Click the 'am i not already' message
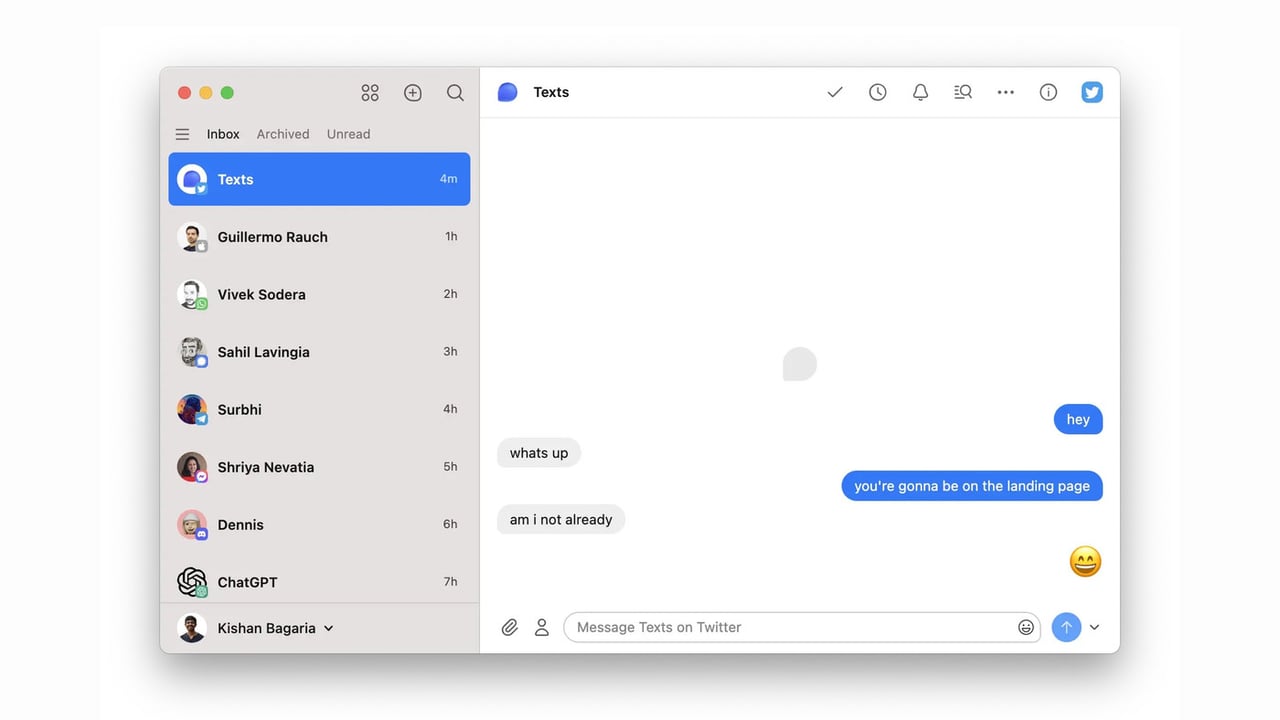The height and width of the screenshot is (720, 1280). (561, 519)
